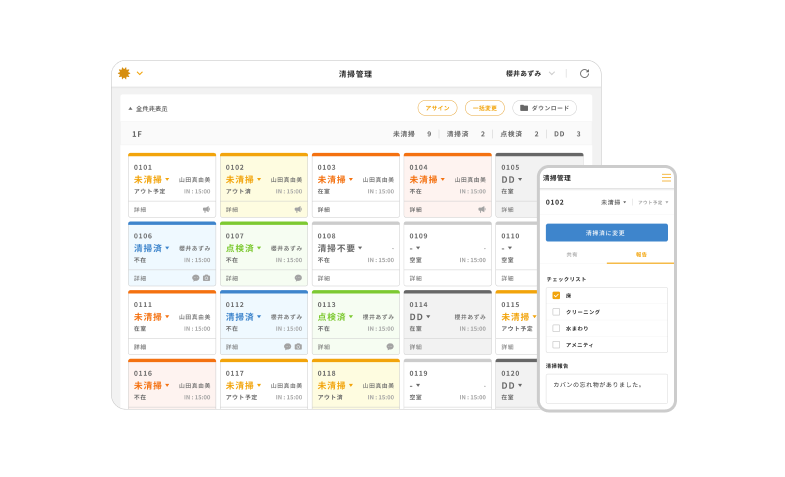
Task: Click the sun logo icon in header
Action: pos(124,73)
